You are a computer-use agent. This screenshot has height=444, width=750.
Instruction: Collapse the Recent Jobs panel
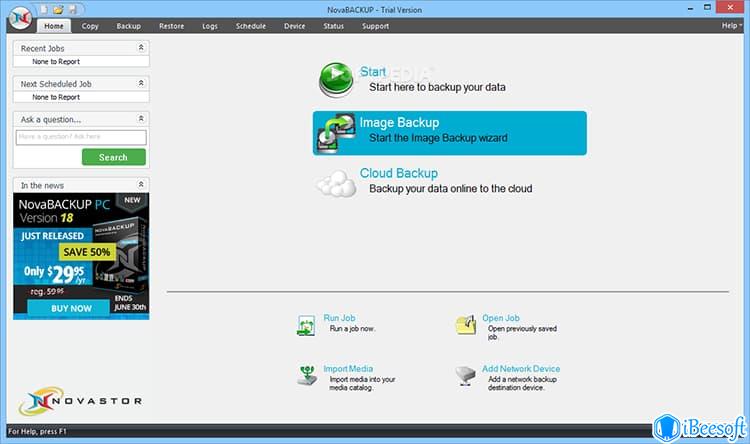[x=141, y=47]
